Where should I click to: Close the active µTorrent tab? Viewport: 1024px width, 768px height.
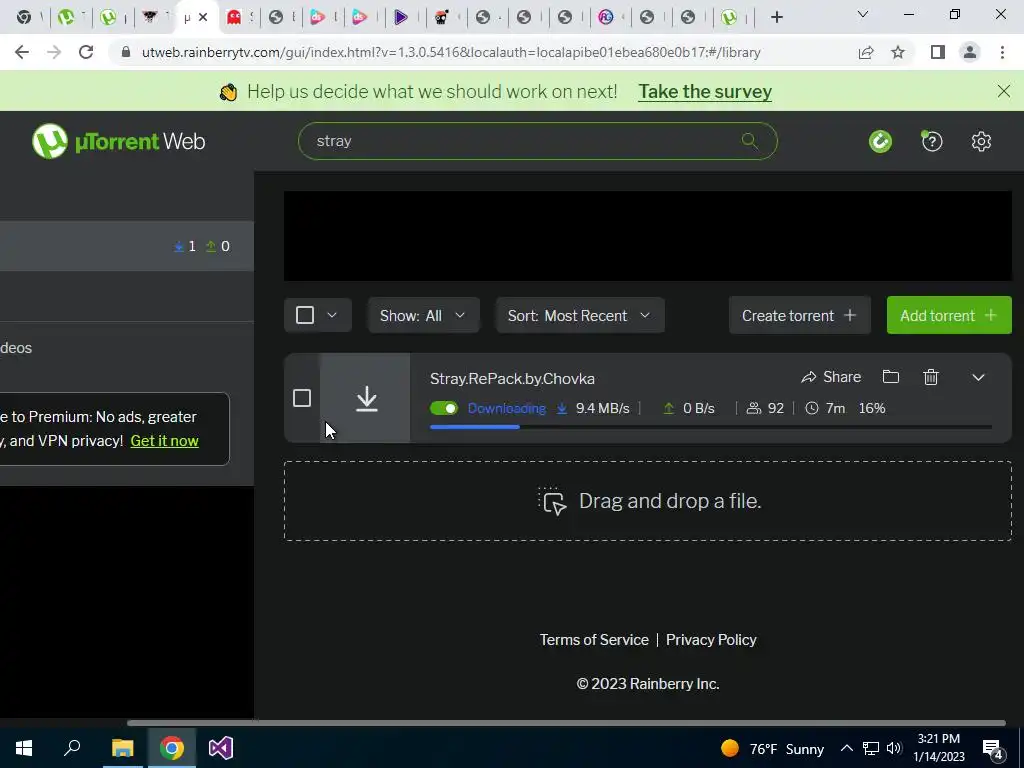point(203,18)
